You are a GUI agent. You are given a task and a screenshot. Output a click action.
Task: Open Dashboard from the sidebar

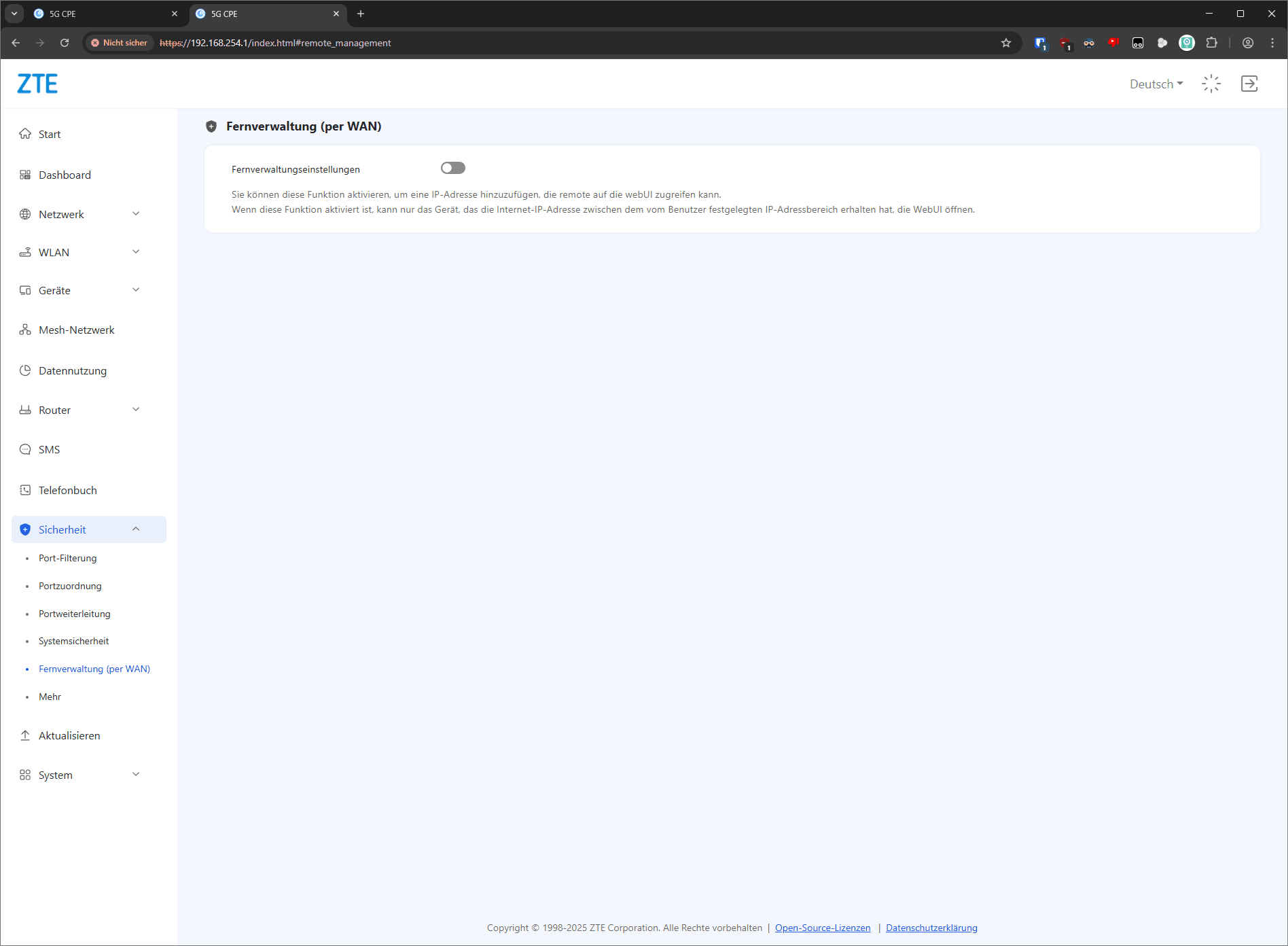coord(65,175)
